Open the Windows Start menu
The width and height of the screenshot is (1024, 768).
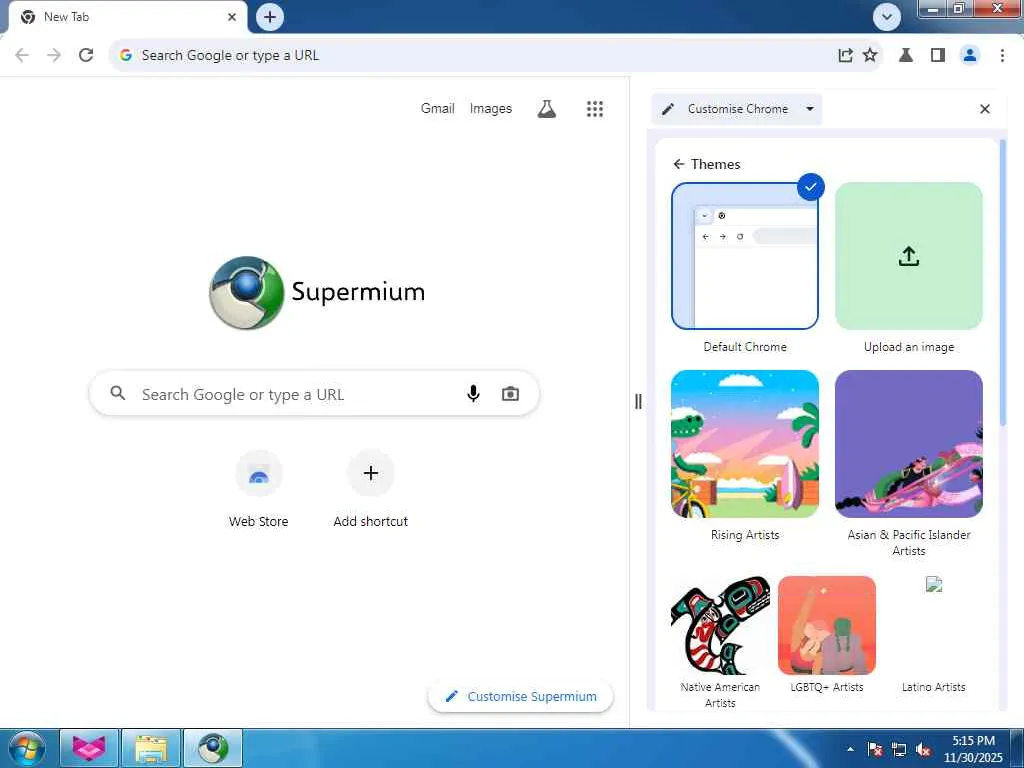coord(26,748)
